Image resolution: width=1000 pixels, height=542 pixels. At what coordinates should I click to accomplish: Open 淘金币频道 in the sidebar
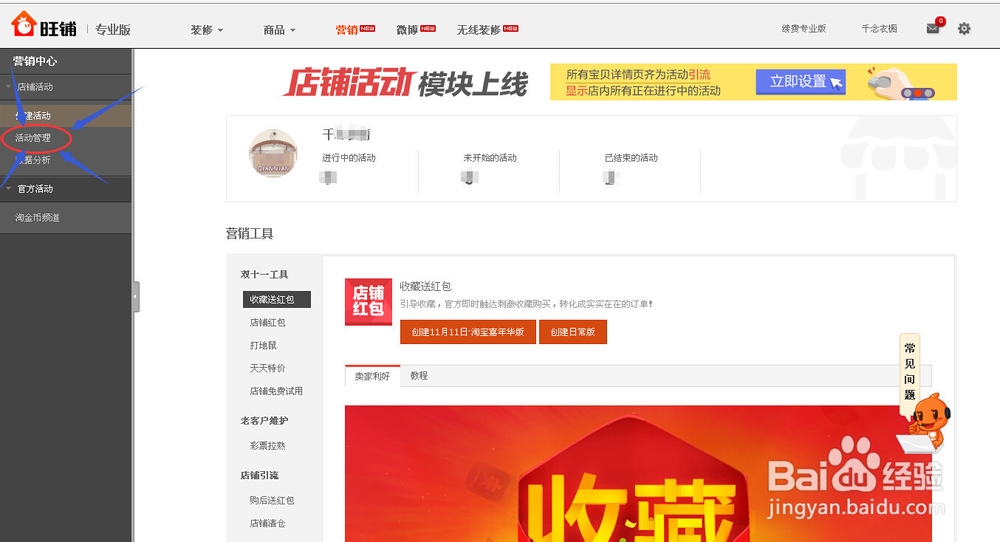point(38,217)
